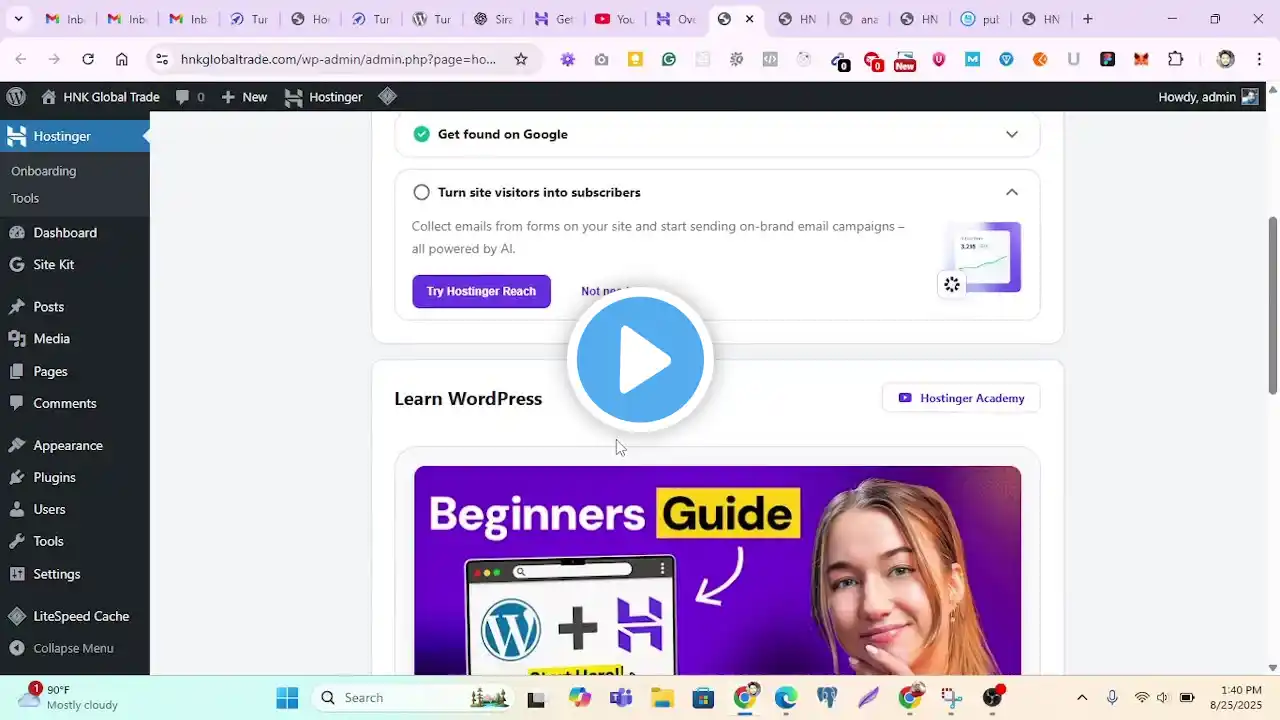Click the Try Hostinger Reach button
1280x720 pixels.
(481, 291)
